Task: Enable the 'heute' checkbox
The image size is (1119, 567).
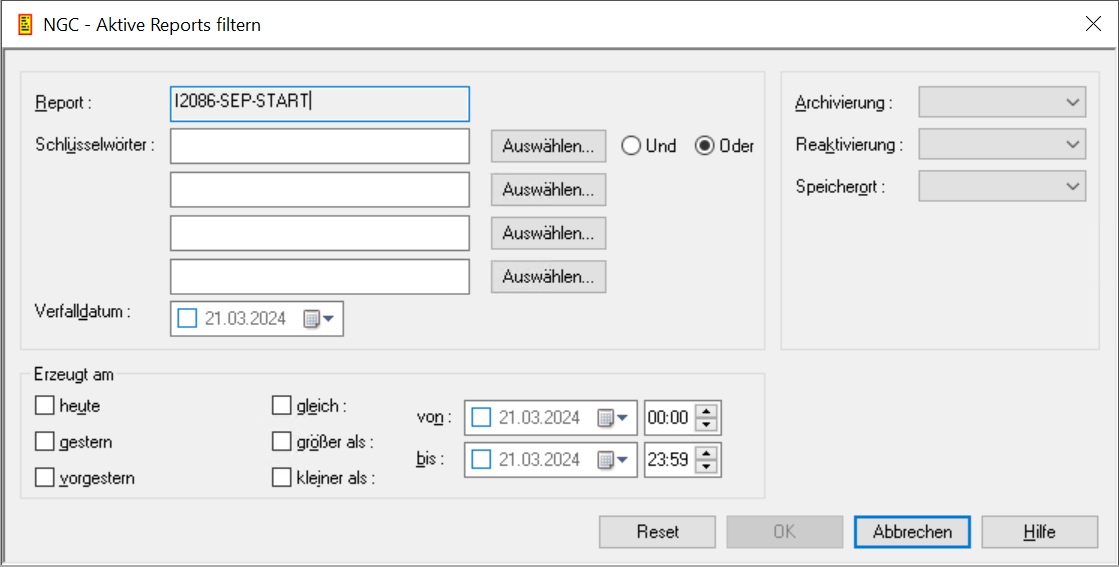Action: (x=44, y=406)
